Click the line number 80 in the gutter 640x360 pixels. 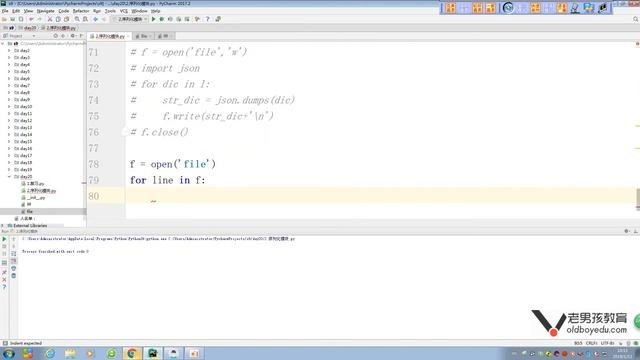coord(93,196)
